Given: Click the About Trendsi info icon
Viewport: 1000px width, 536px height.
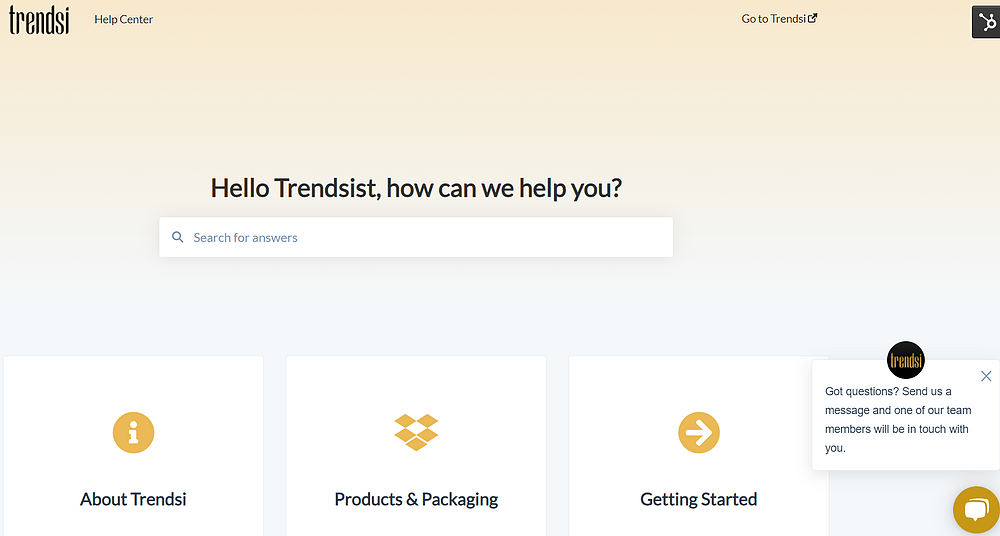Looking at the screenshot, I should coord(133,433).
